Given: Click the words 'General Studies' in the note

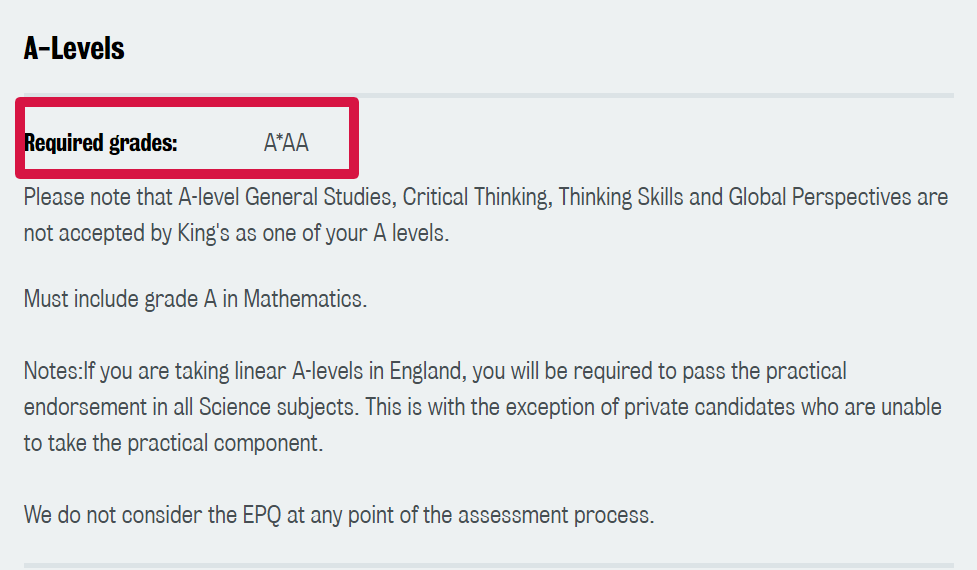Looking at the screenshot, I should [320, 197].
